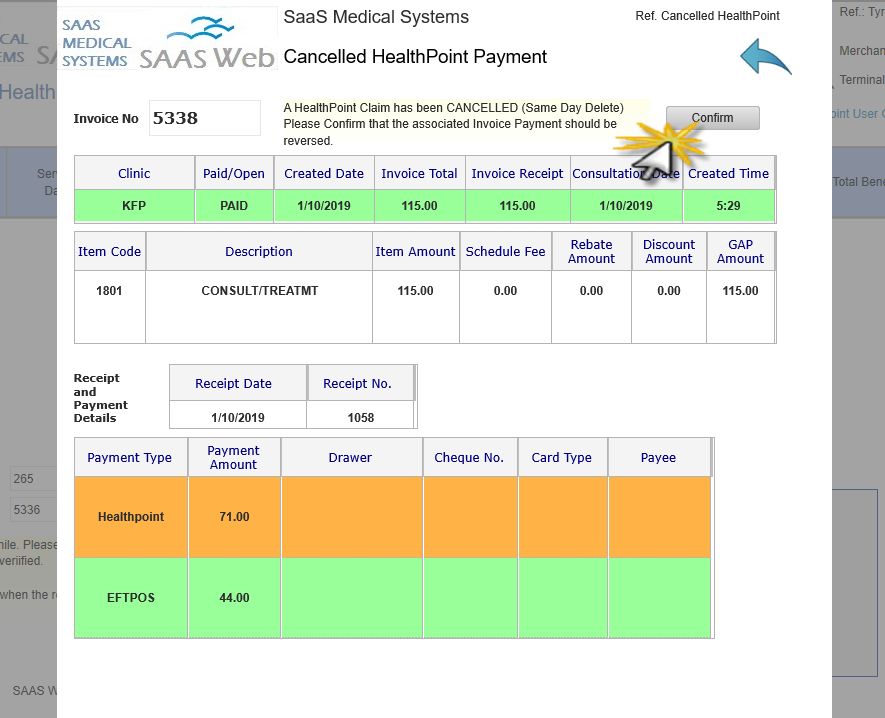Viewport: 885px width, 718px height.
Task: Select the Discount Amount column header
Action: 669,251
